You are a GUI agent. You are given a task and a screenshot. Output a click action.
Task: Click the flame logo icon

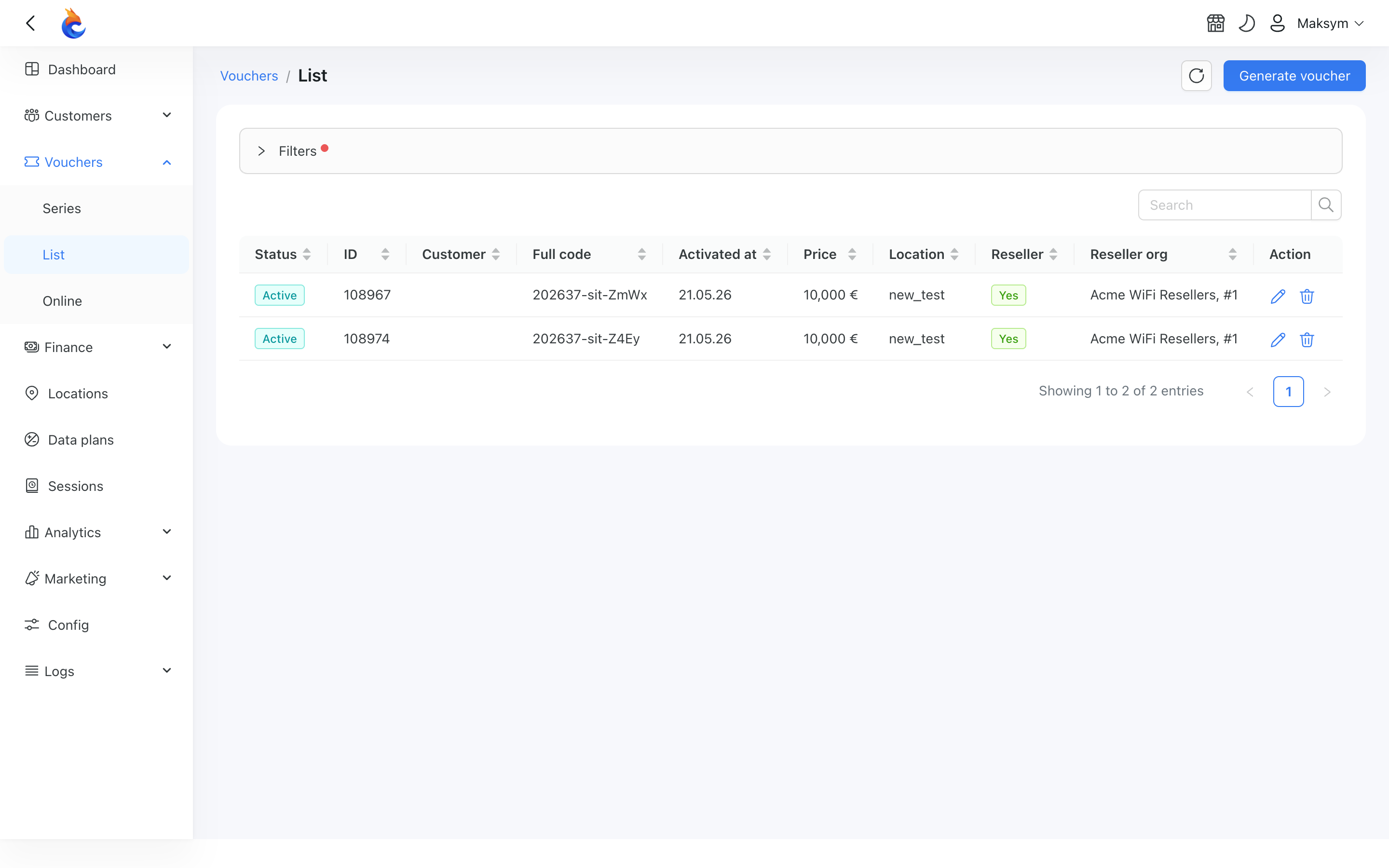tap(73, 23)
